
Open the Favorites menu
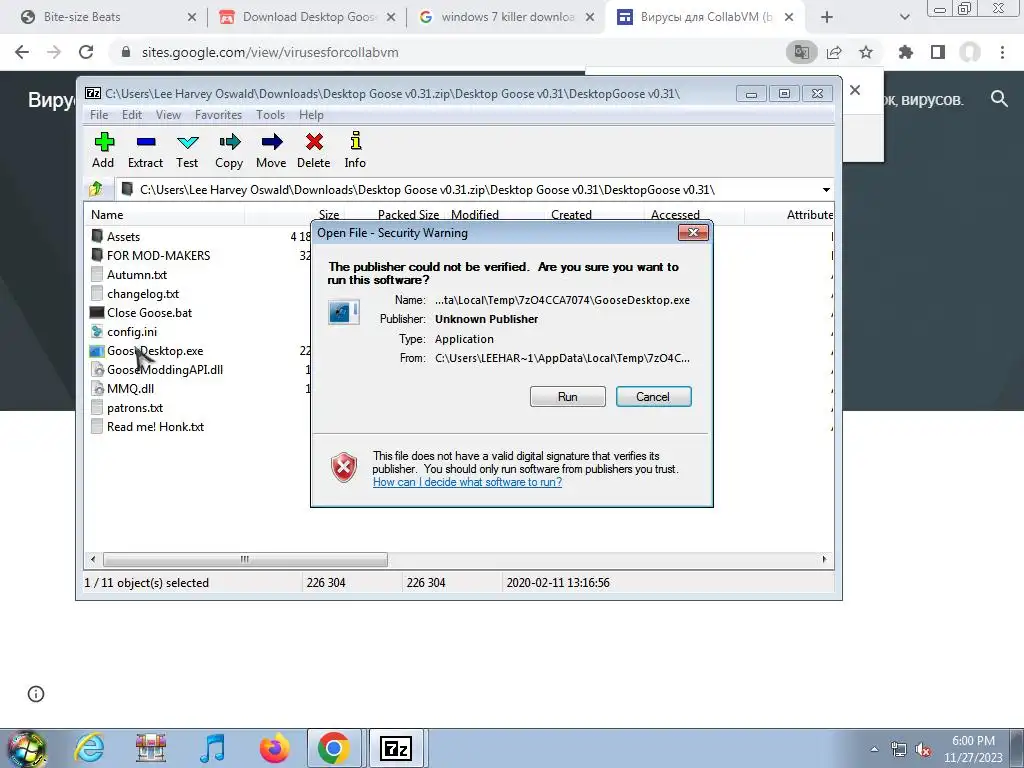(x=218, y=115)
